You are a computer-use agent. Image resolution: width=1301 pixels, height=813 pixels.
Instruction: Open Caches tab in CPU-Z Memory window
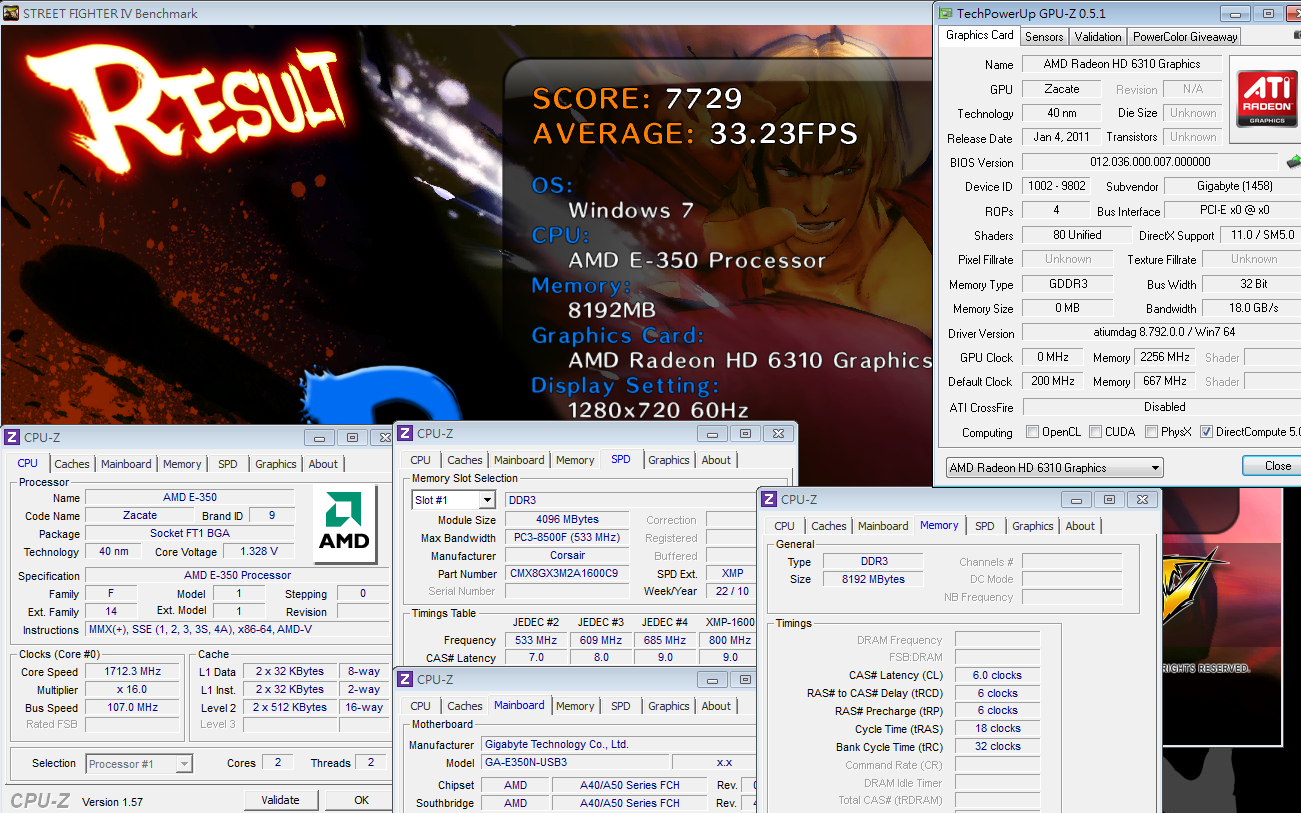pos(829,526)
